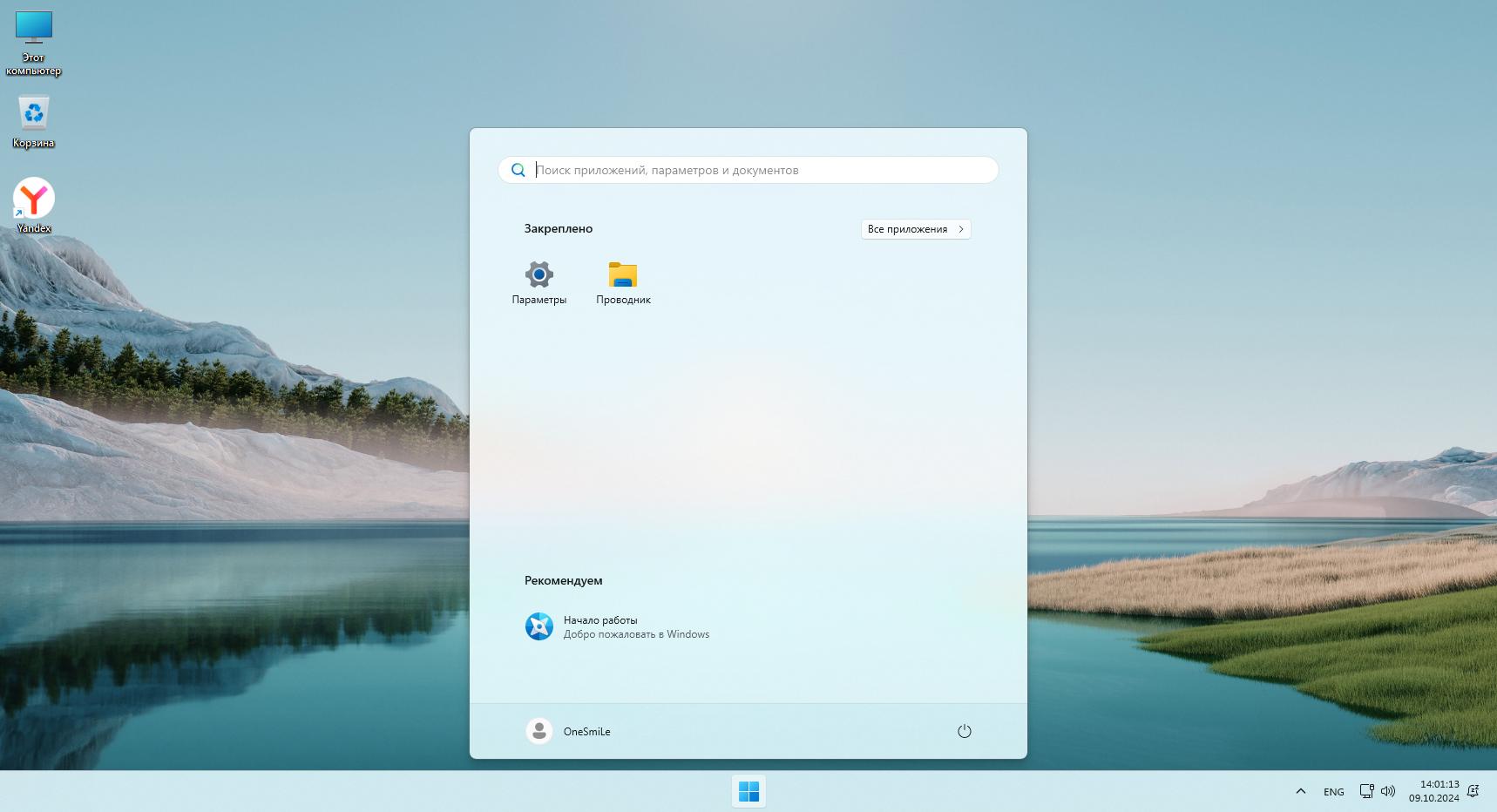The height and width of the screenshot is (812, 1497).
Task: Select the Корзина recycle bin icon
Action: (x=34, y=122)
